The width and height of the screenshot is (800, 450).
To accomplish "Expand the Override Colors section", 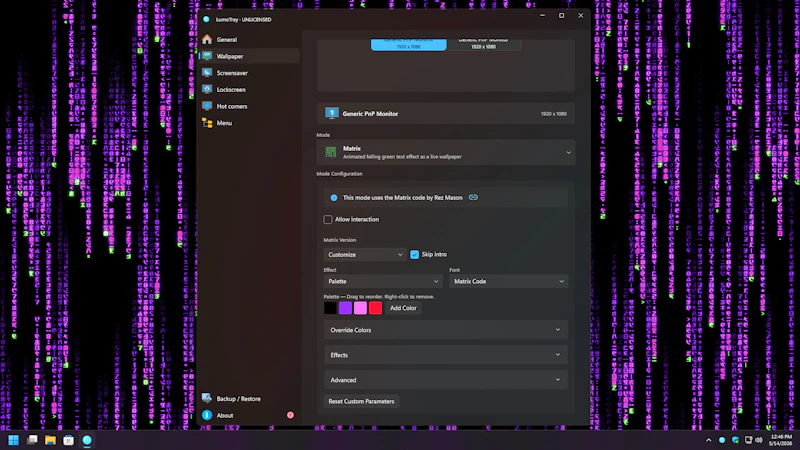I will click(446, 330).
